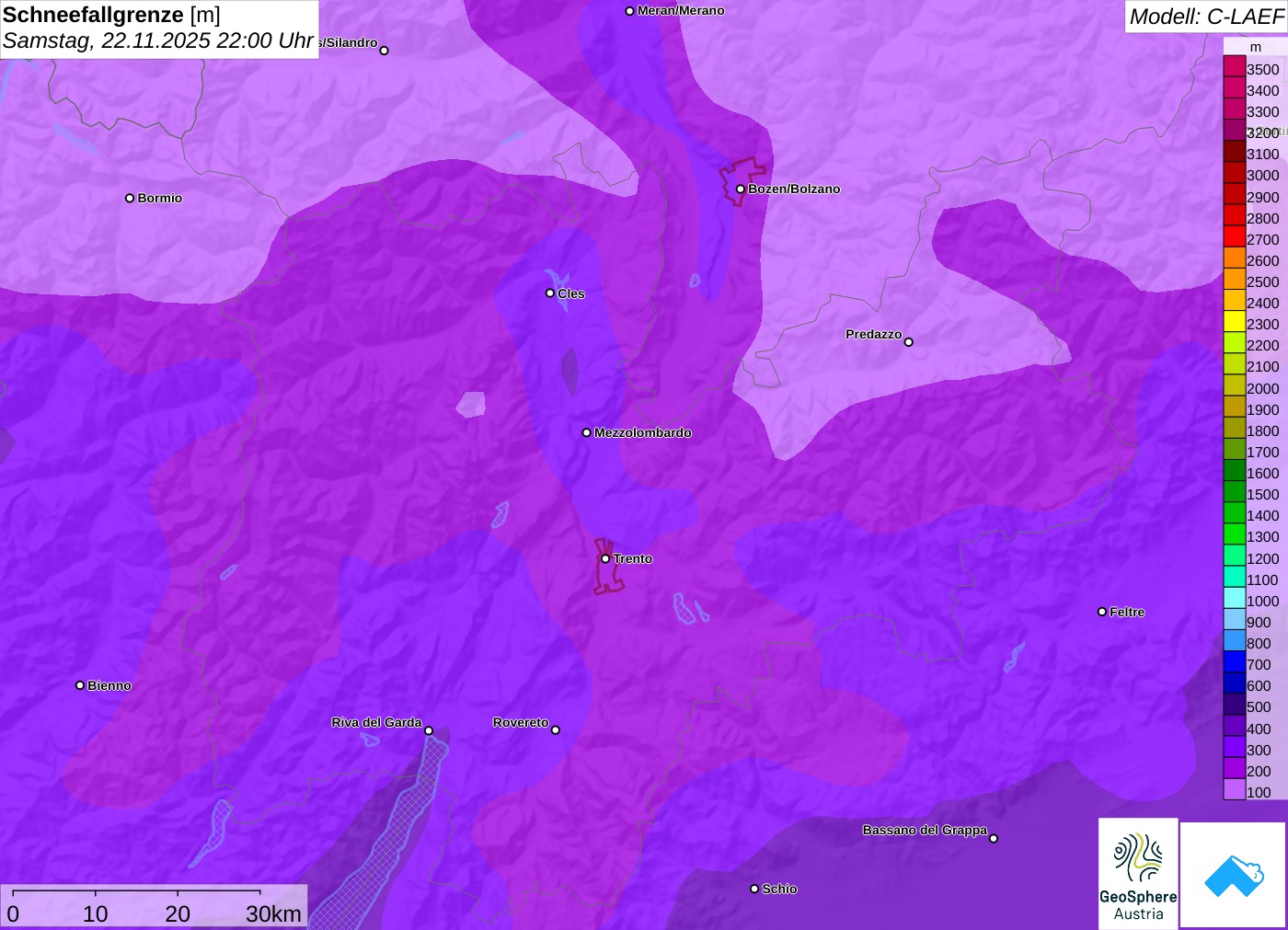Click the Schneefallgrenze [m] title

(111, 15)
